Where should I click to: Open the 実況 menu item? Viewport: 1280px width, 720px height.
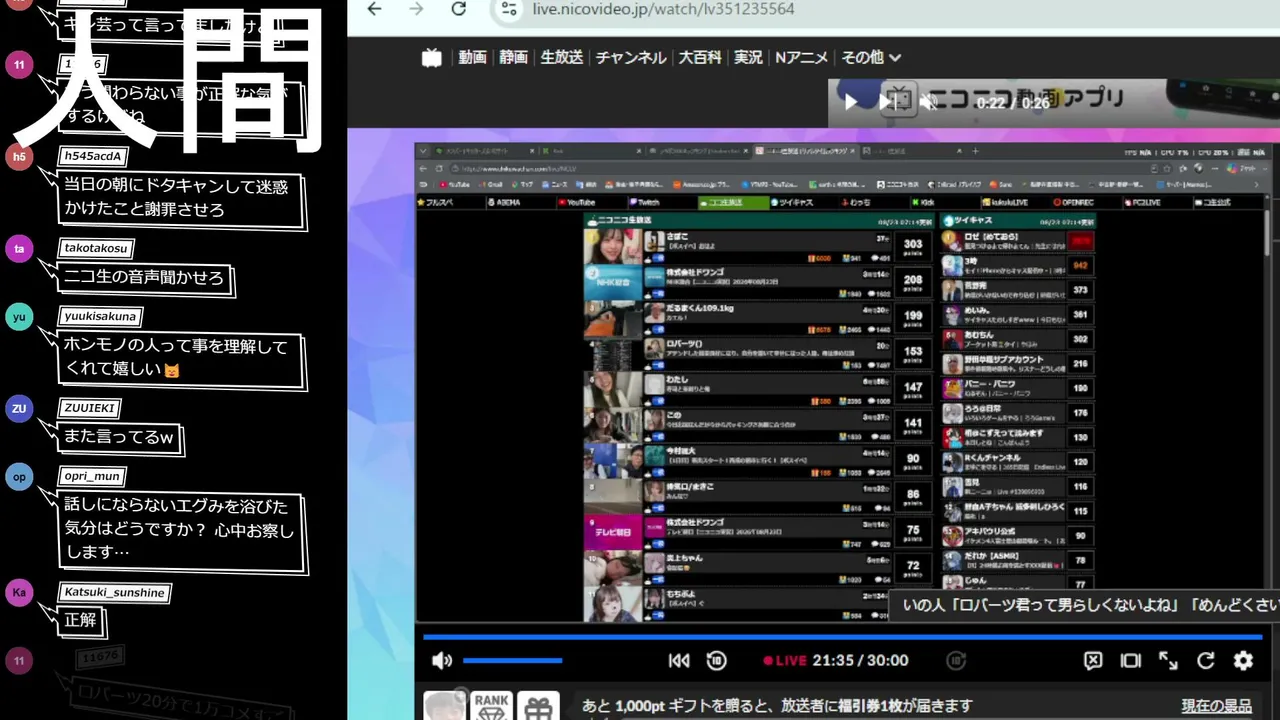click(748, 58)
